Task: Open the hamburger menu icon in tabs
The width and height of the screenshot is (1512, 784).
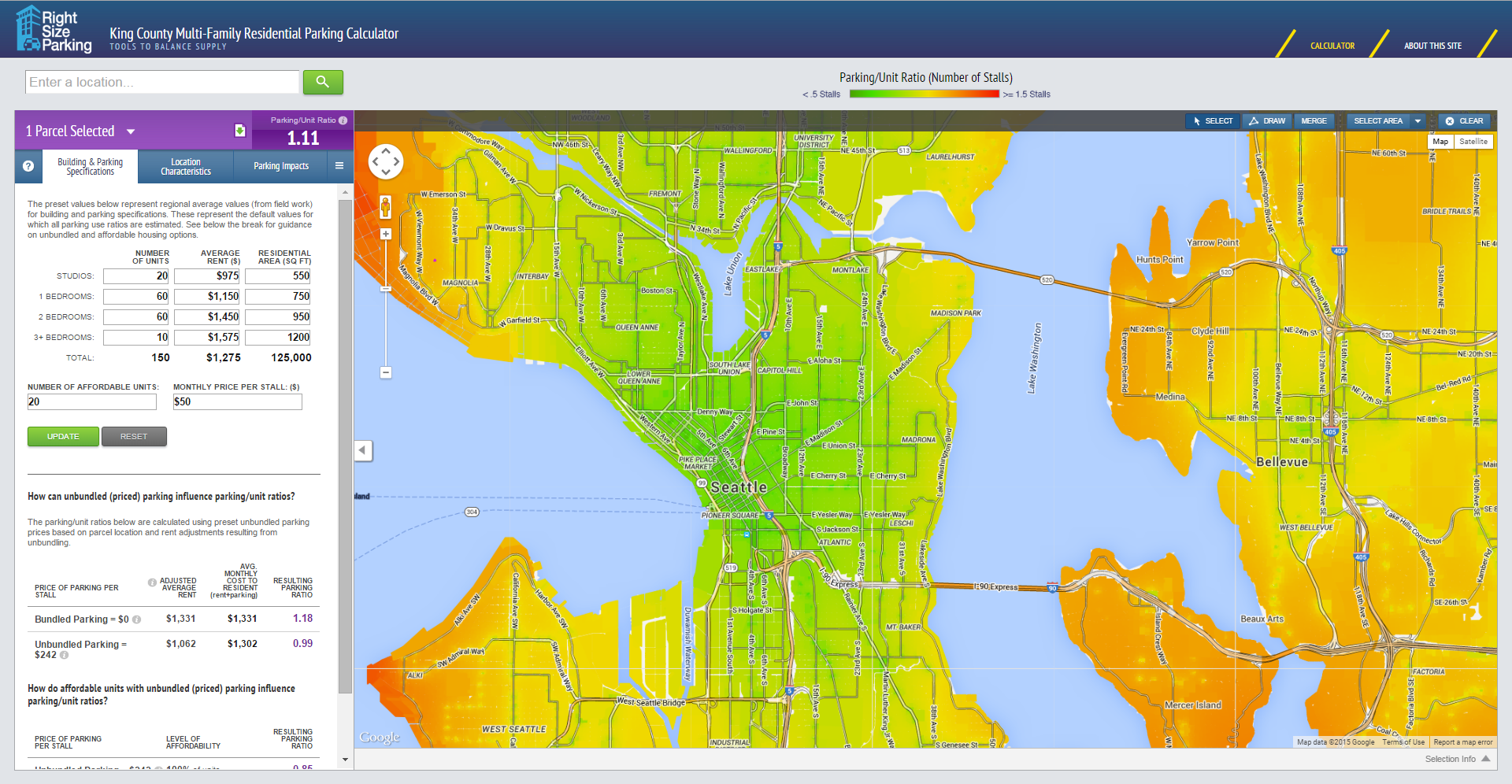Action: 339,166
